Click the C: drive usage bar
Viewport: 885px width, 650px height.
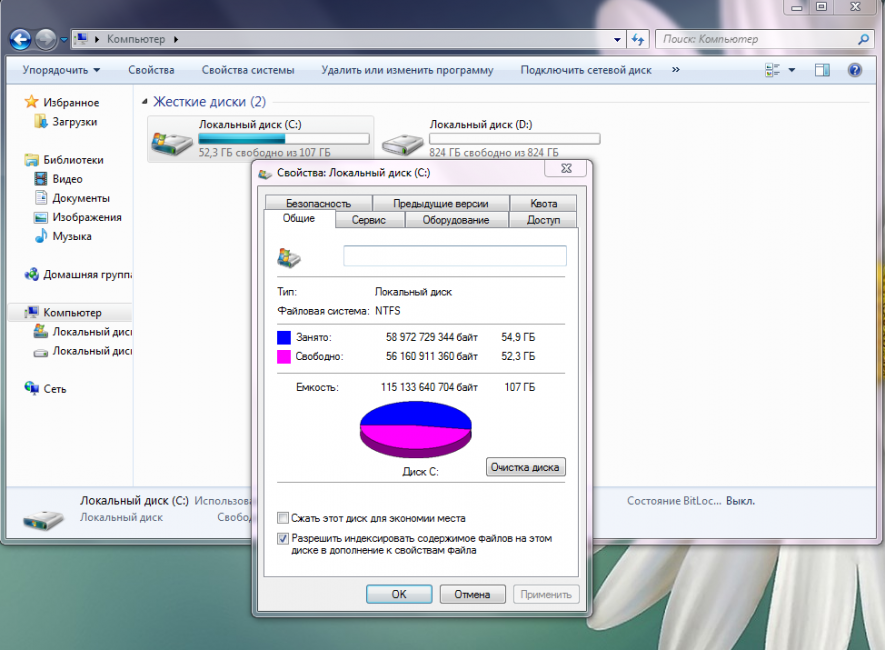coord(284,139)
